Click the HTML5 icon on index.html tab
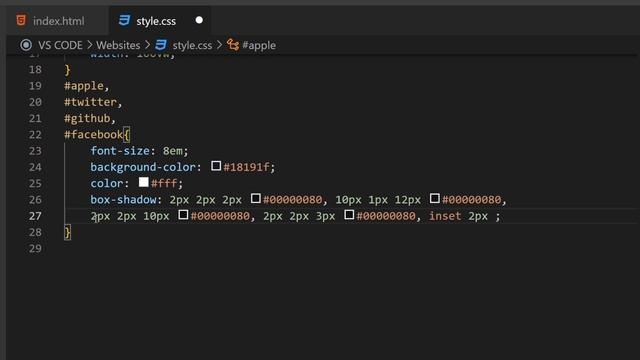This screenshot has height=360, width=640. point(21,20)
